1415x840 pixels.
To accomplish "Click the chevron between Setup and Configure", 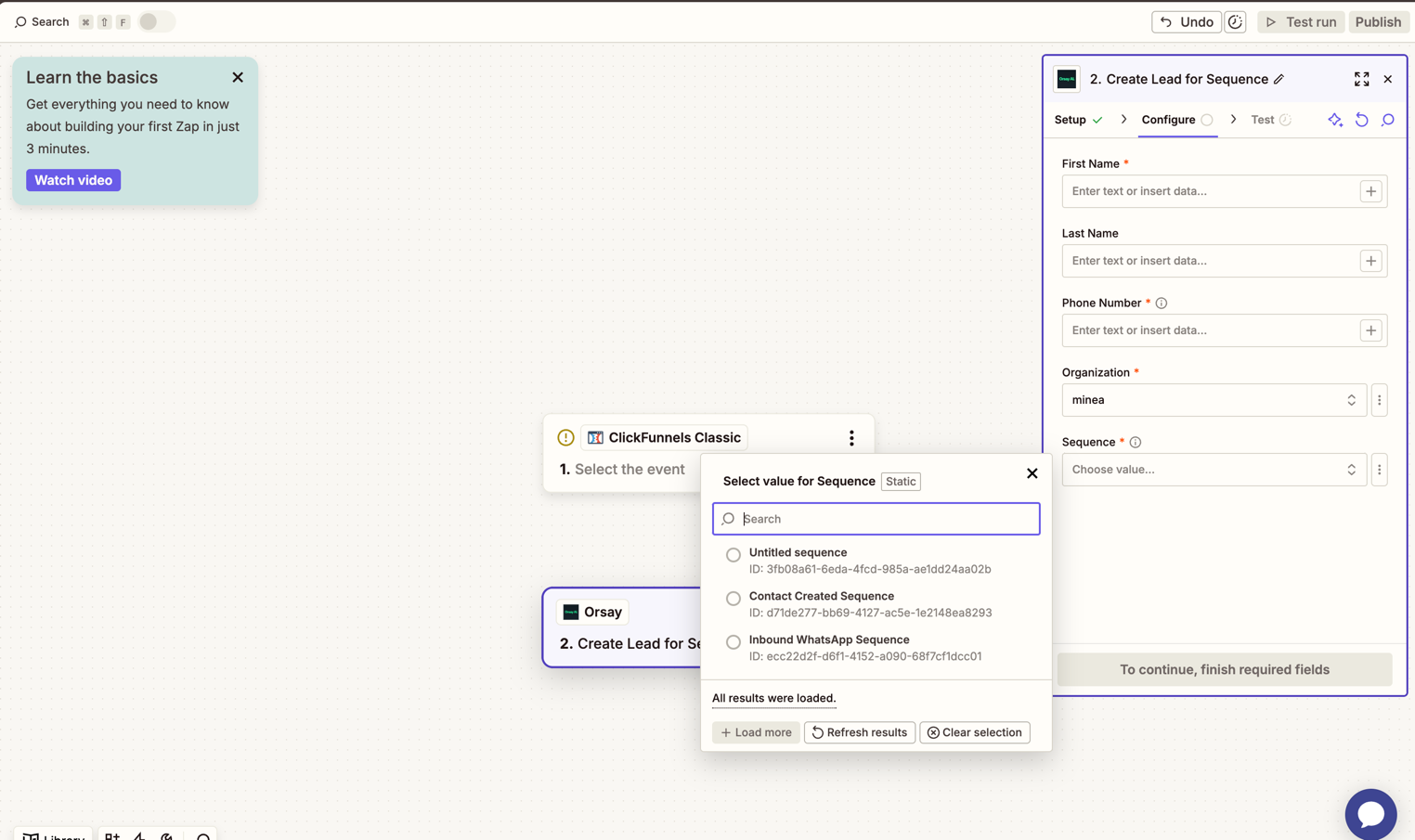I will pyautogui.click(x=1123, y=120).
